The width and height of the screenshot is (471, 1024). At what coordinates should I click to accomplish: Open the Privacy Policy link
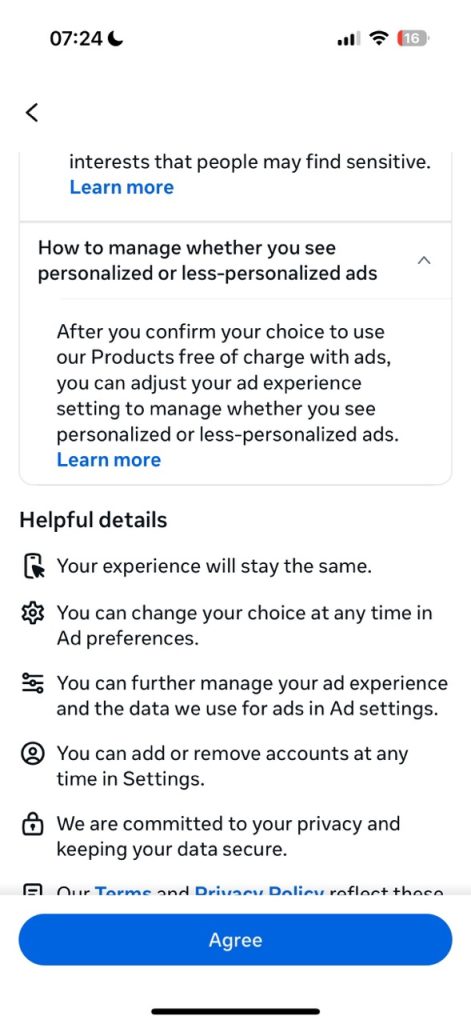pos(259,890)
